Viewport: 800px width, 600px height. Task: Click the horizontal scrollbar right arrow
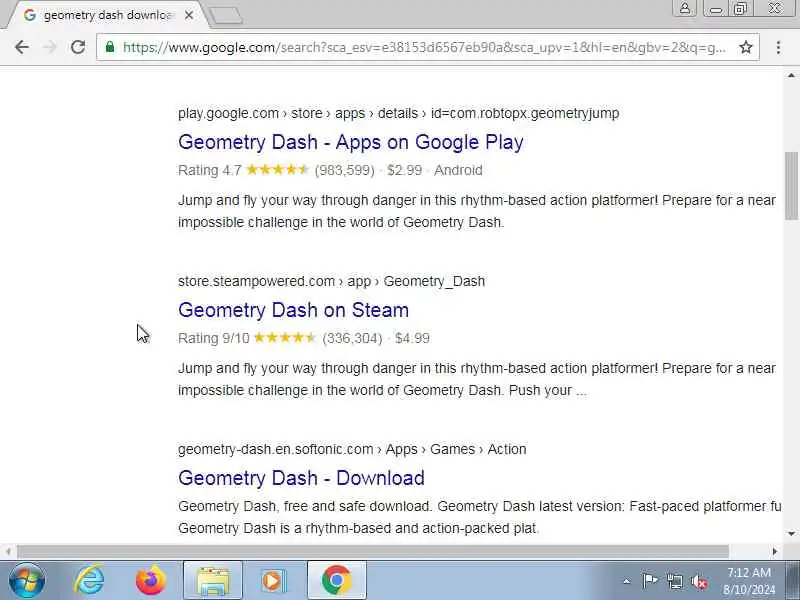coord(774,552)
